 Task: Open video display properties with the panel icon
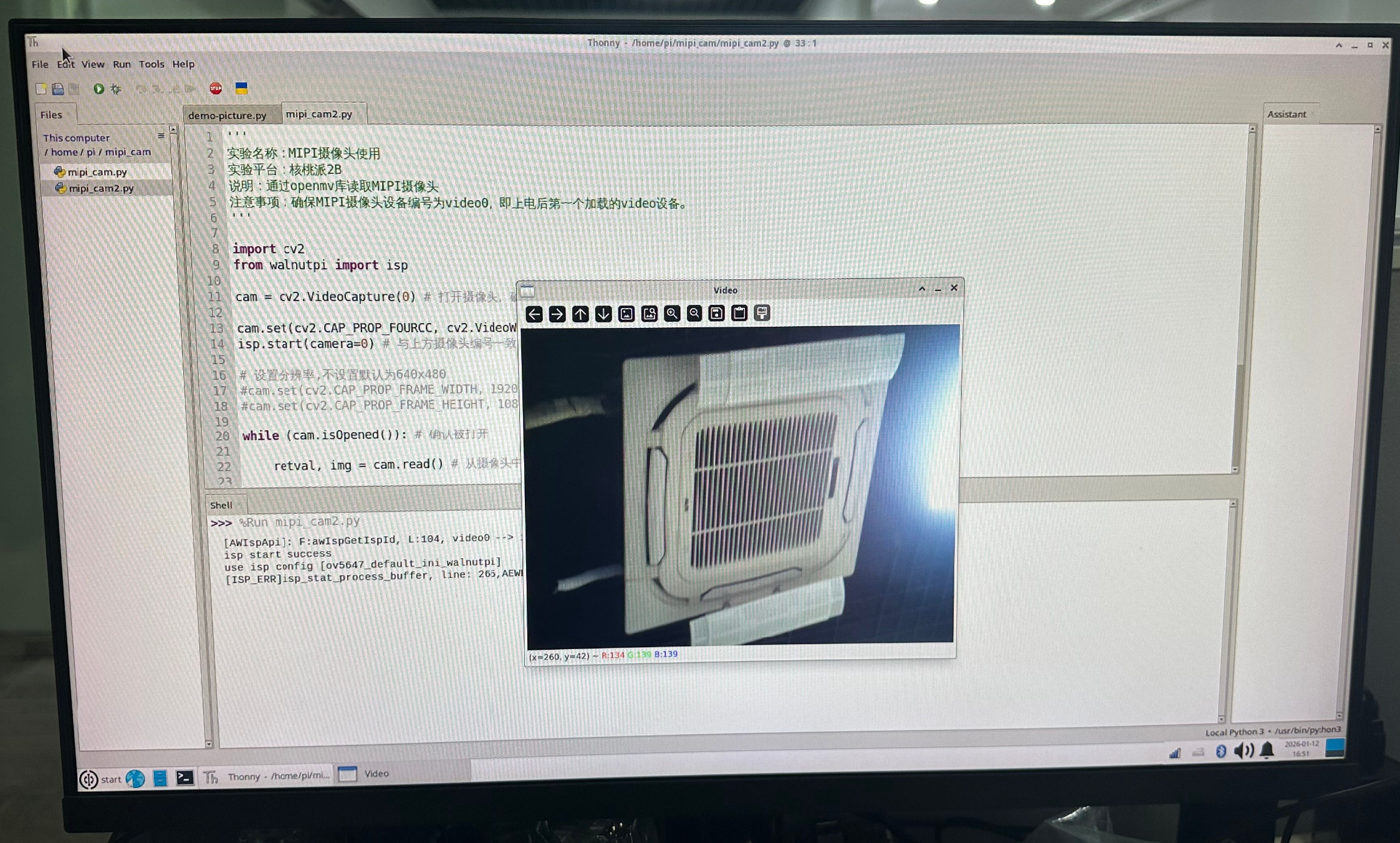pos(762,314)
